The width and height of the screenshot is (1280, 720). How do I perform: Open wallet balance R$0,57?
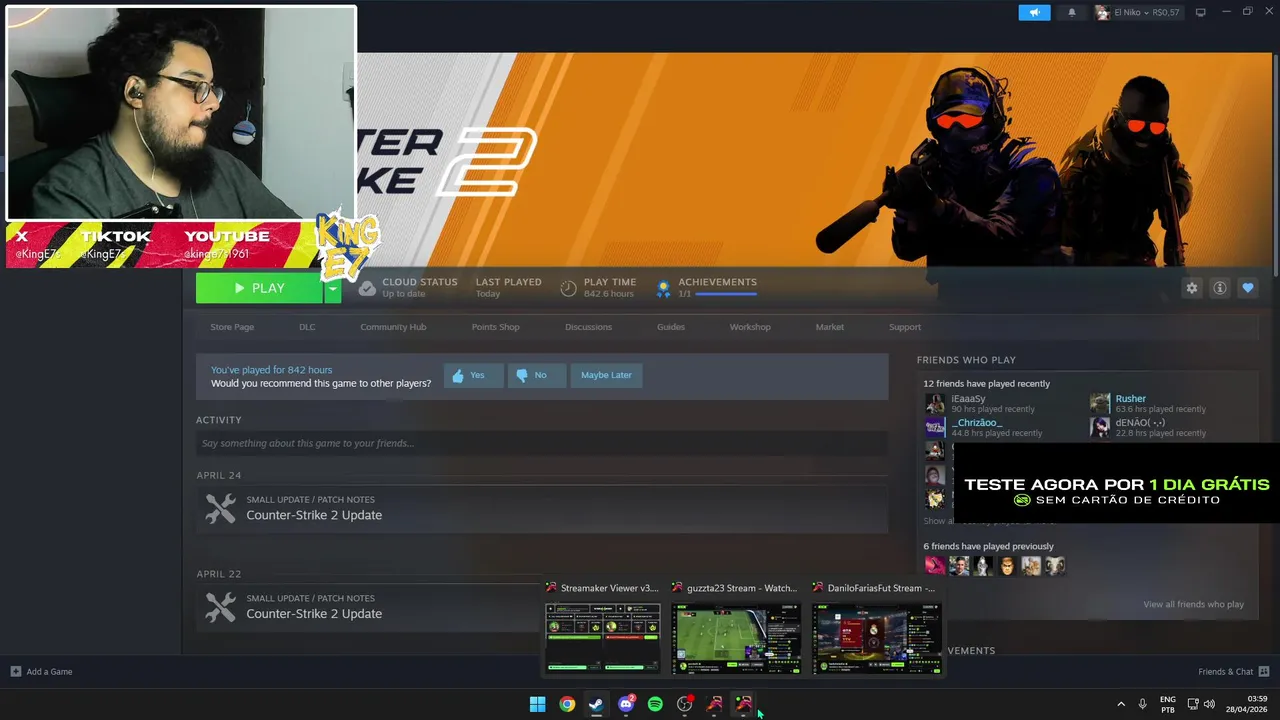coord(1166,13)
